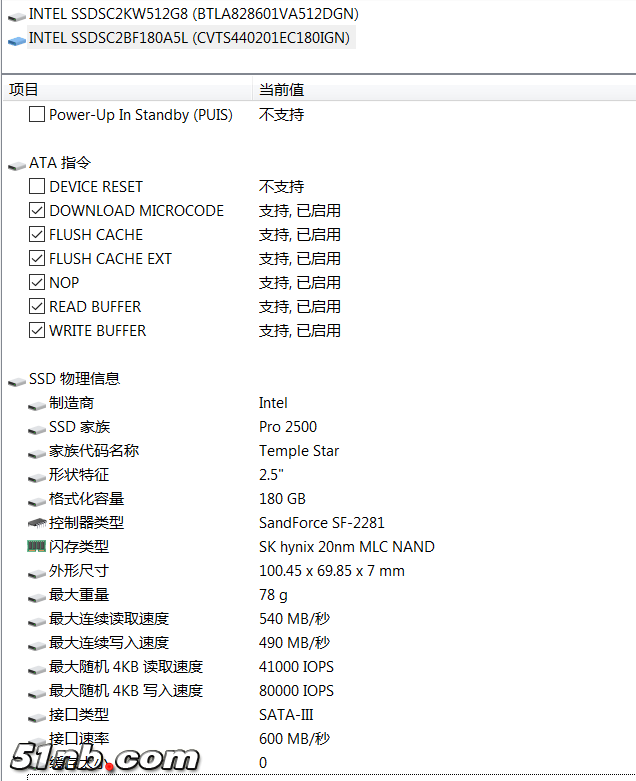Viewport: 636px width, 781px height.
Task: Click the icon beside 最大连续读取速度
Action: click(37, 621)
